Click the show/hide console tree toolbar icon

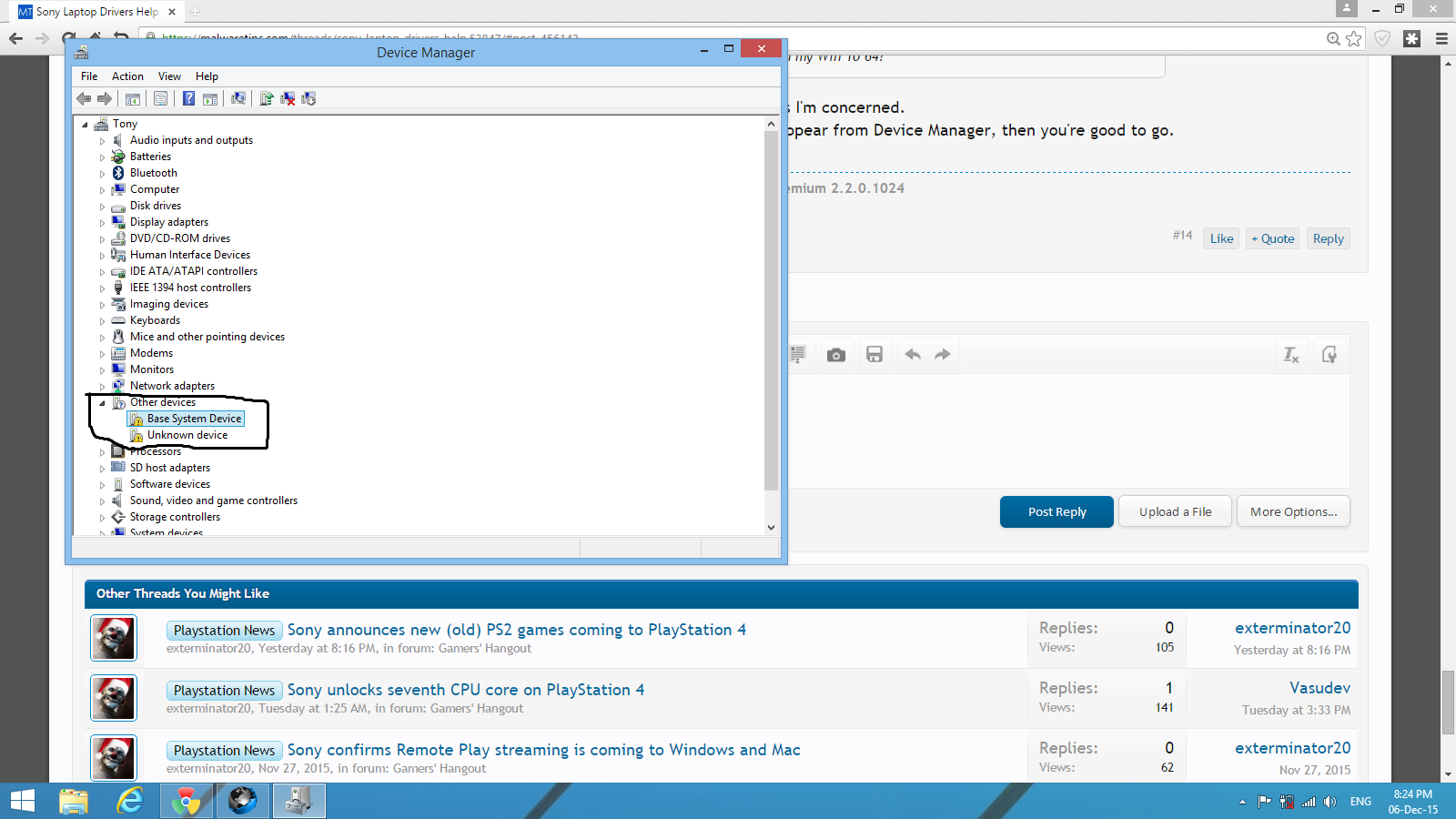[133, 98]
